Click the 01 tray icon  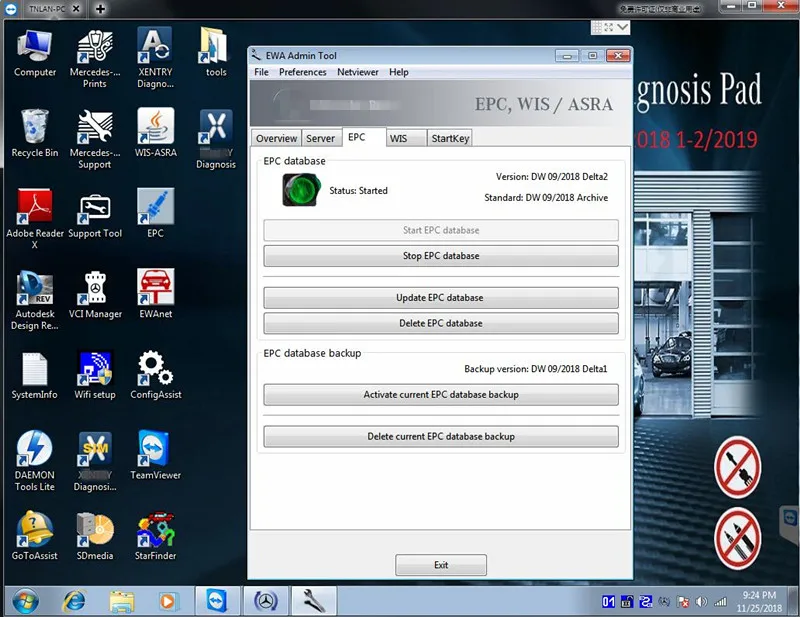point(608,602)
